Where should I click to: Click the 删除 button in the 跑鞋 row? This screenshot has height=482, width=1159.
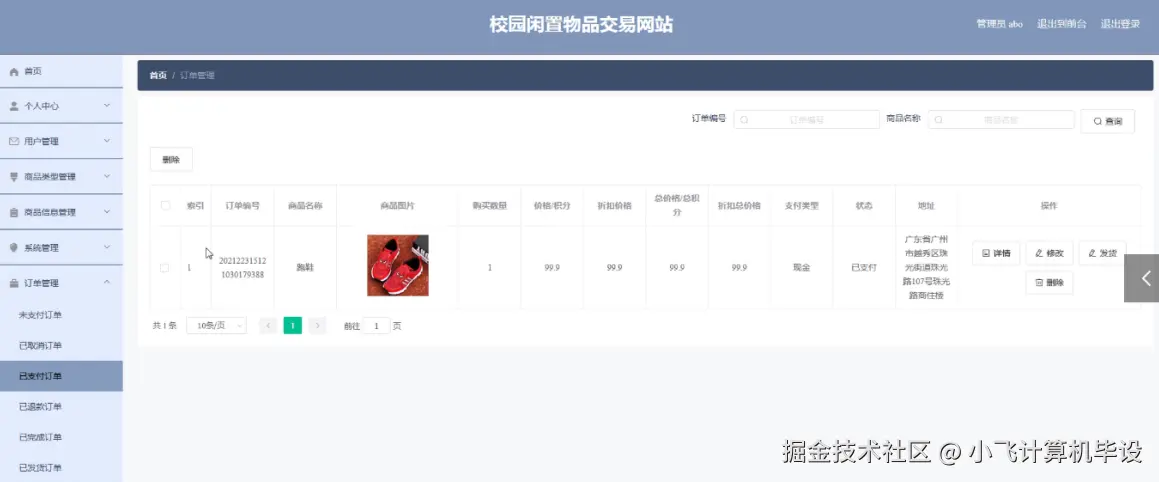point(1049,282)
